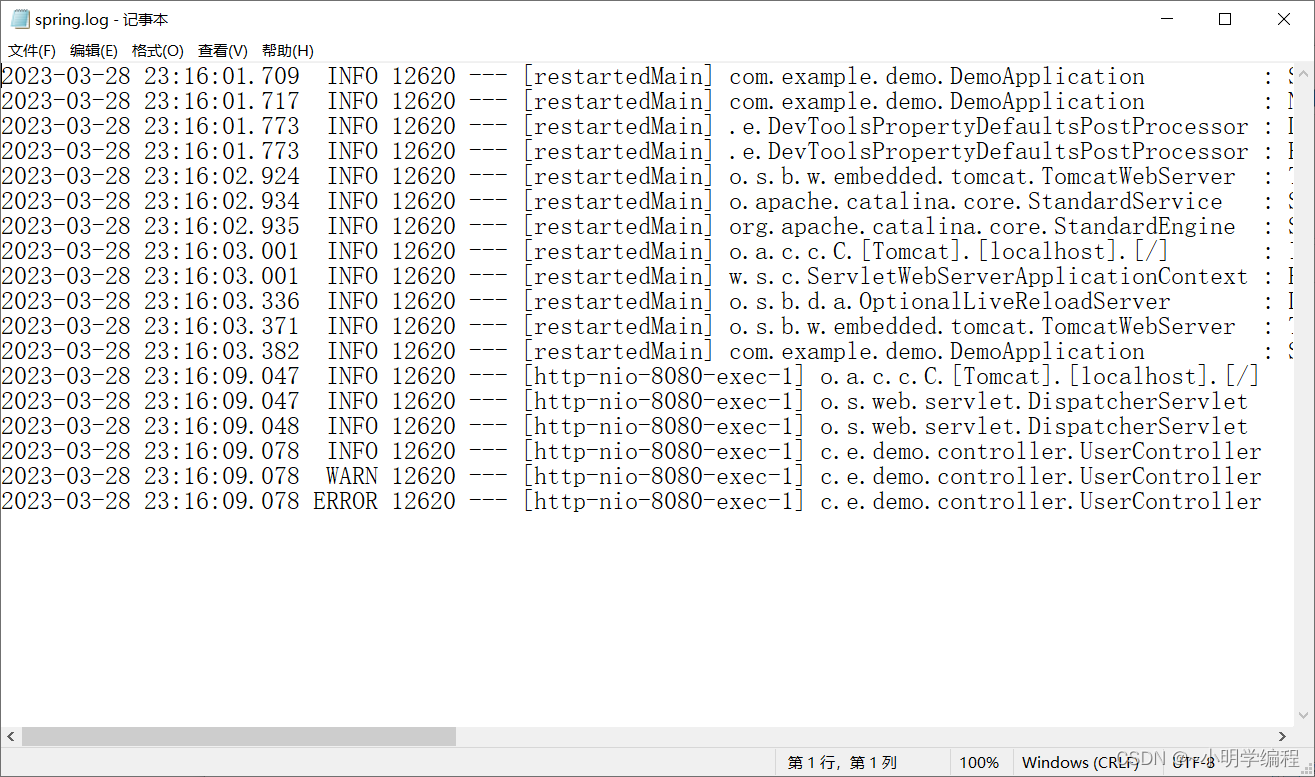Click the 100% zoom status entry

tap(979, 763)
